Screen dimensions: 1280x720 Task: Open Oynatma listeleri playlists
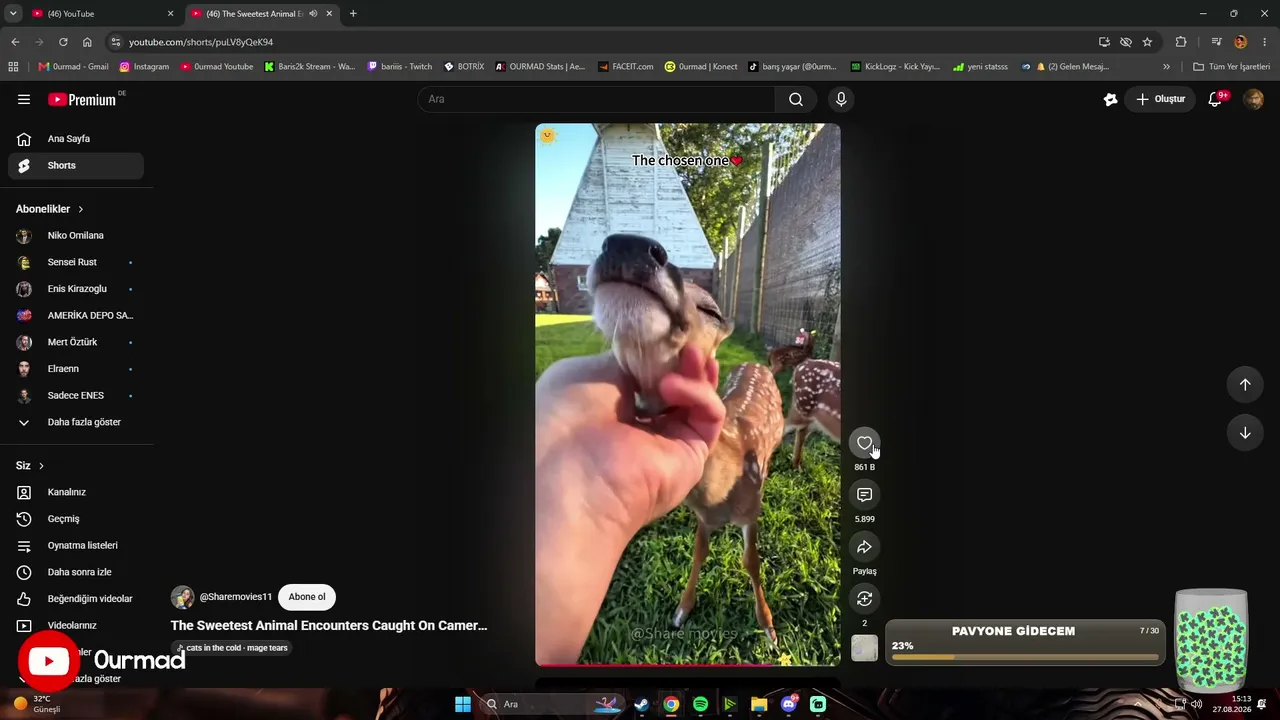point(76,545)
